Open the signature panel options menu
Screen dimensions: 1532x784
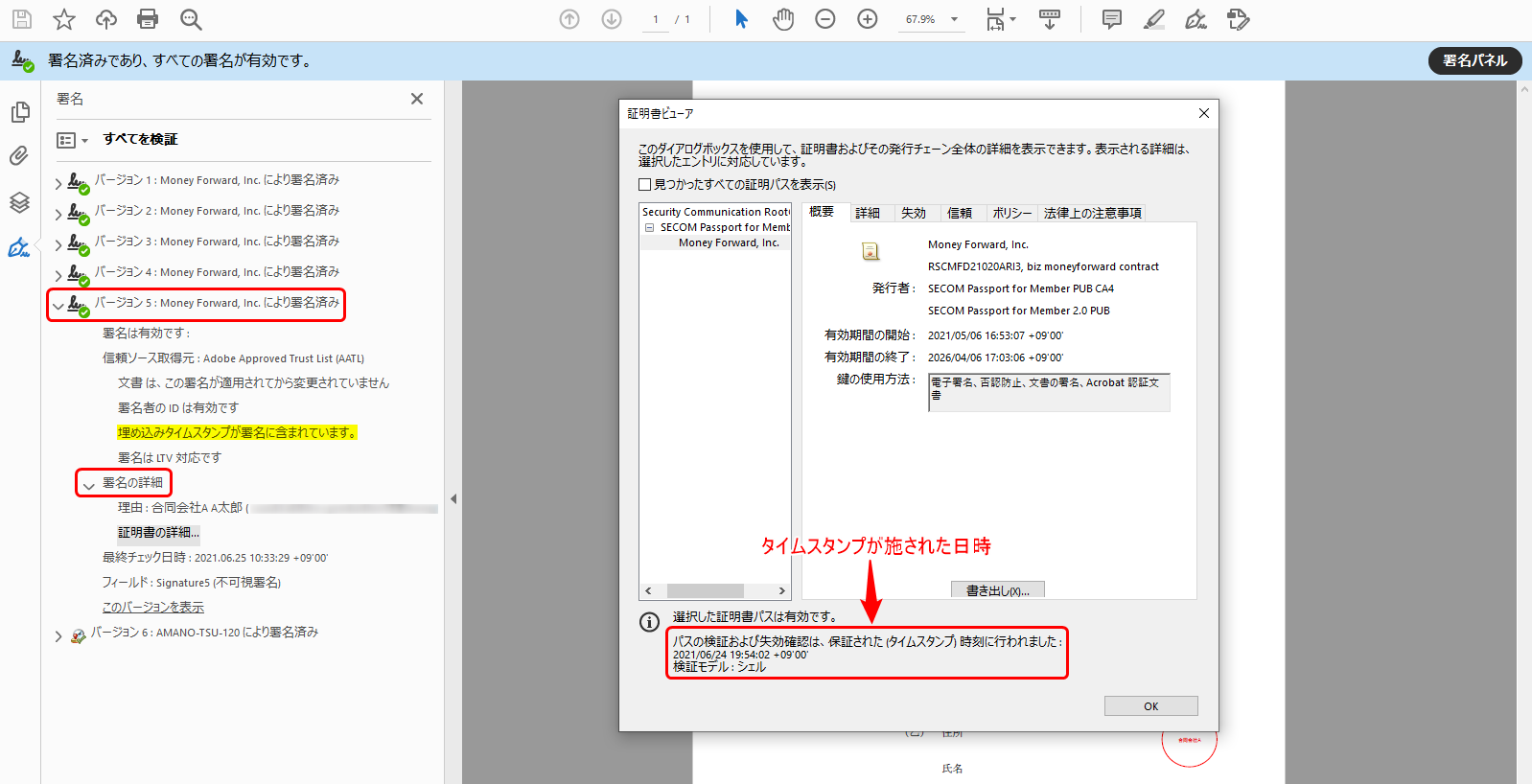point(72,140)
